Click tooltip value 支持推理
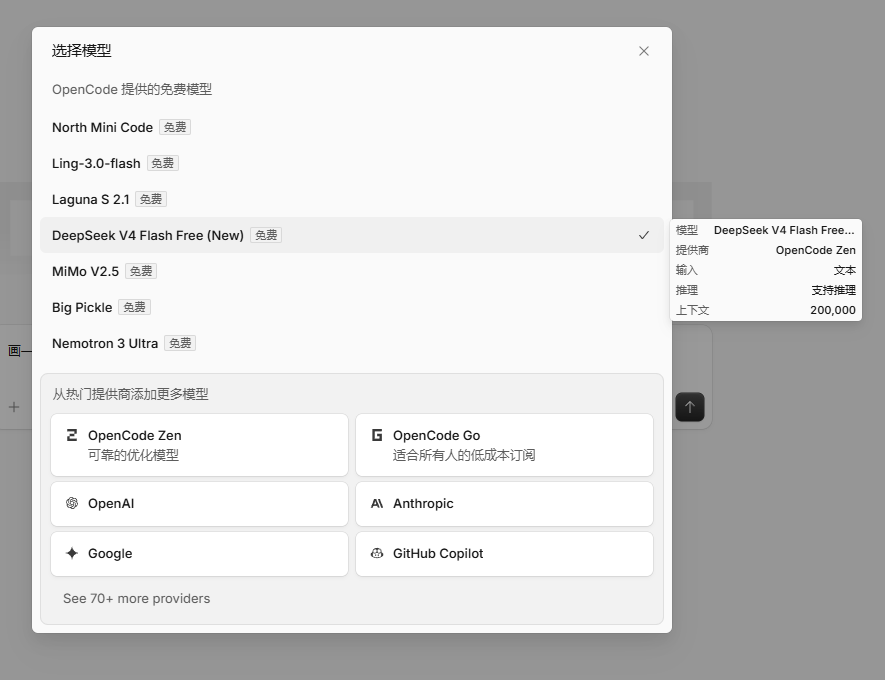 point(834,290)
